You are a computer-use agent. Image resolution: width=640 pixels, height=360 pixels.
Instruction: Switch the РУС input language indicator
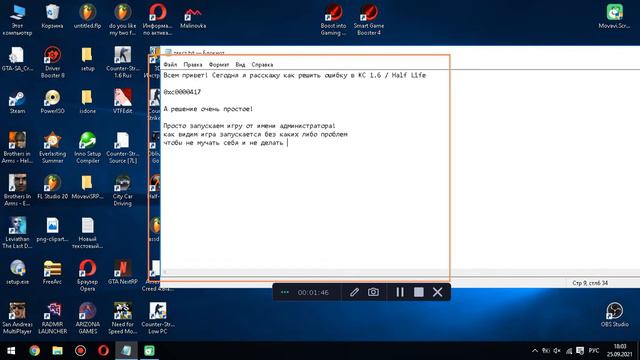[594, 351]
